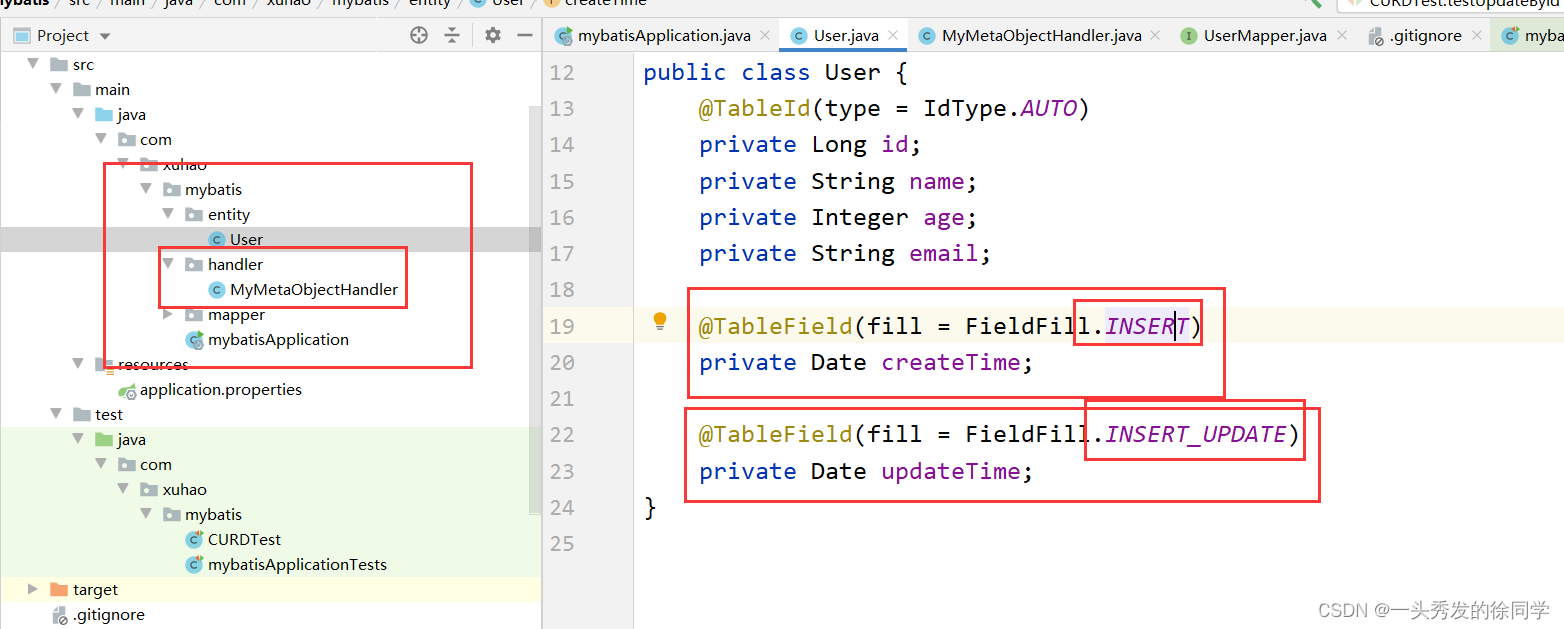Viewport: 1564px width, 629px height.
Task: Collapse the test folder arrow
Action: coord(56,414)
